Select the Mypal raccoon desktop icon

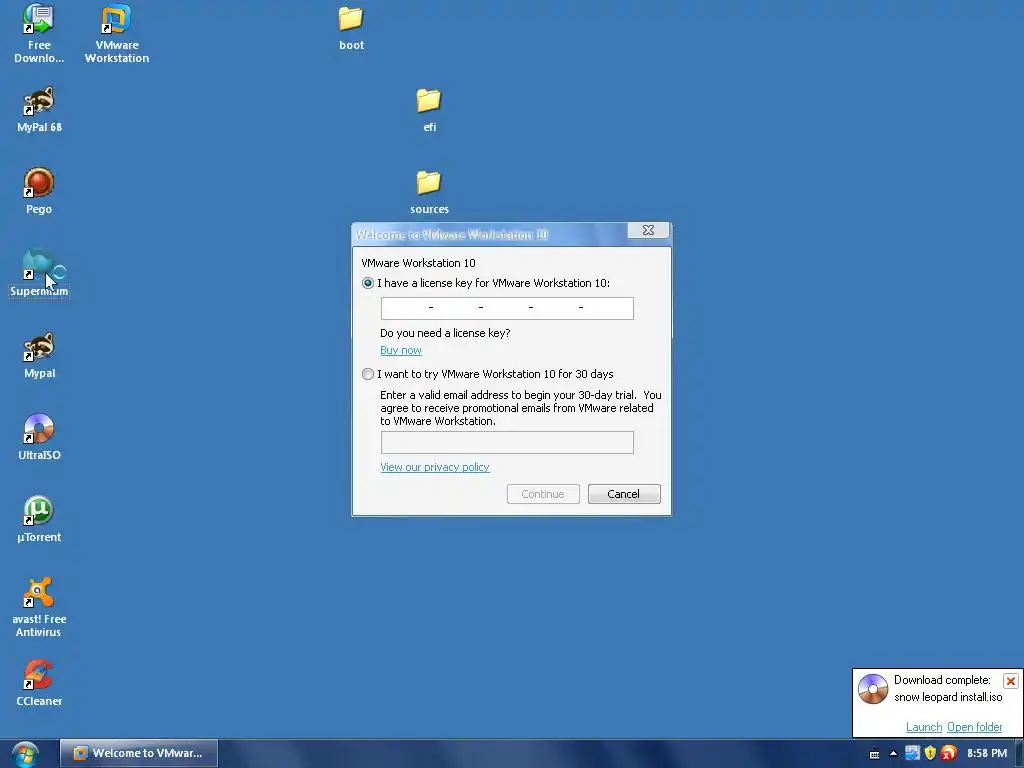[39, 355]
